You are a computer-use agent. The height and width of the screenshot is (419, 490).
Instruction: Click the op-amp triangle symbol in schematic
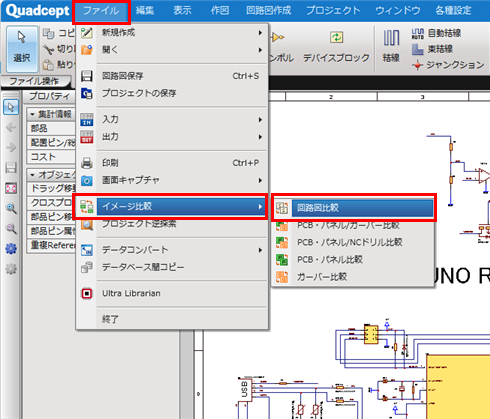pos(484,176)
